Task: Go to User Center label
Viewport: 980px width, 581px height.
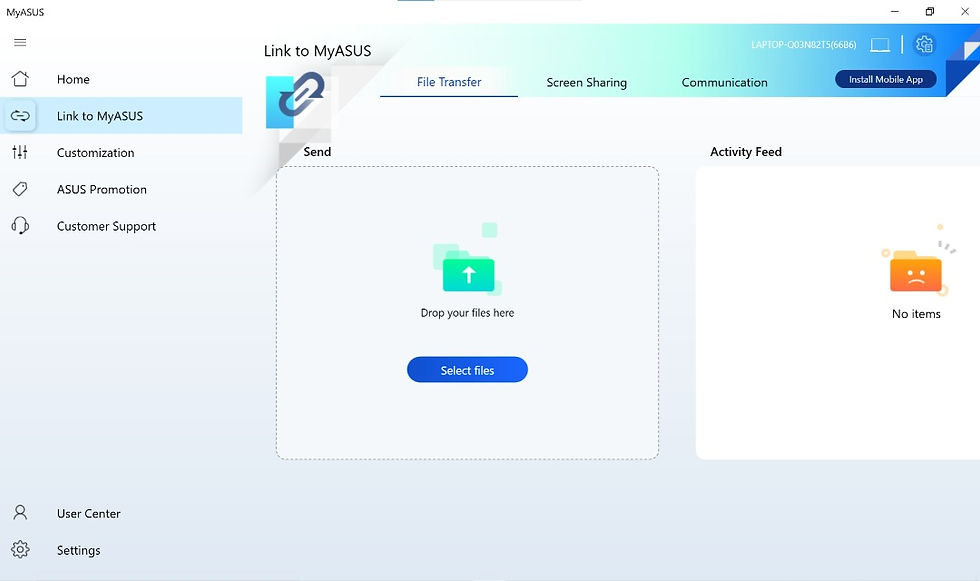Action: [89, 514]
